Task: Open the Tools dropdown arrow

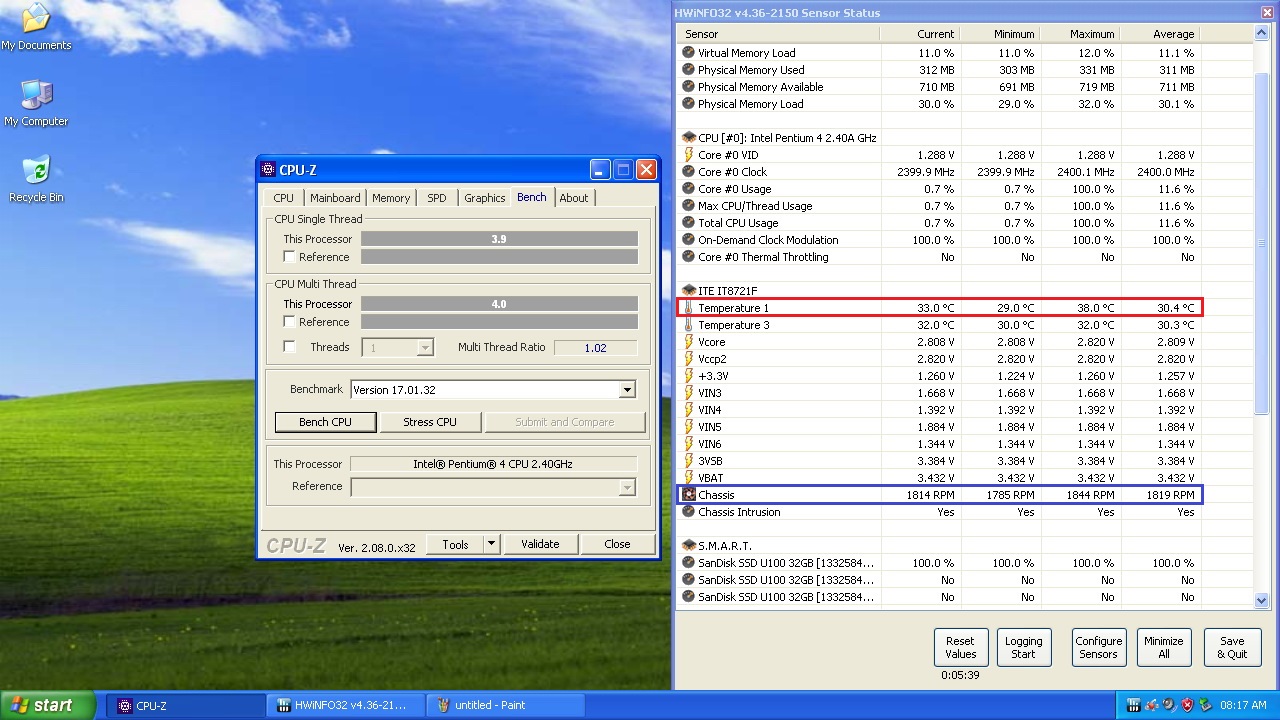Action: (x=491, y=544)
